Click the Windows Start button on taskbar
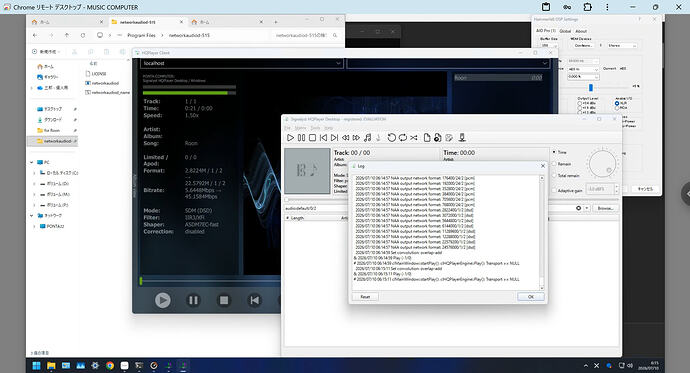Image resolution: width=690 pixels, height=373 pixels. 37,366
